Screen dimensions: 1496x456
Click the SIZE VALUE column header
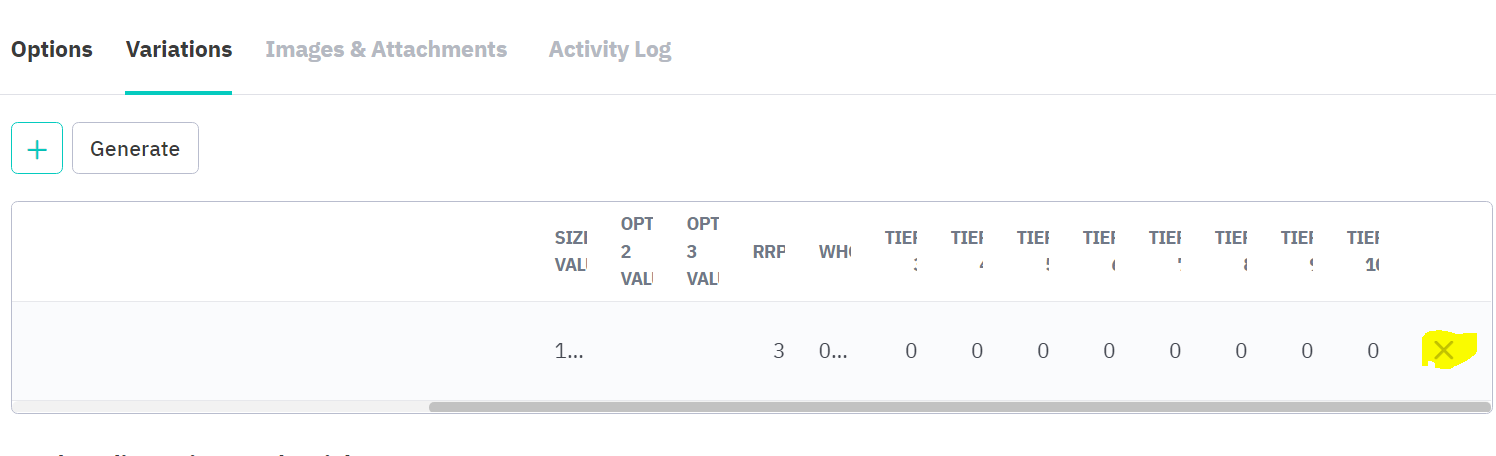click(570, 252)
